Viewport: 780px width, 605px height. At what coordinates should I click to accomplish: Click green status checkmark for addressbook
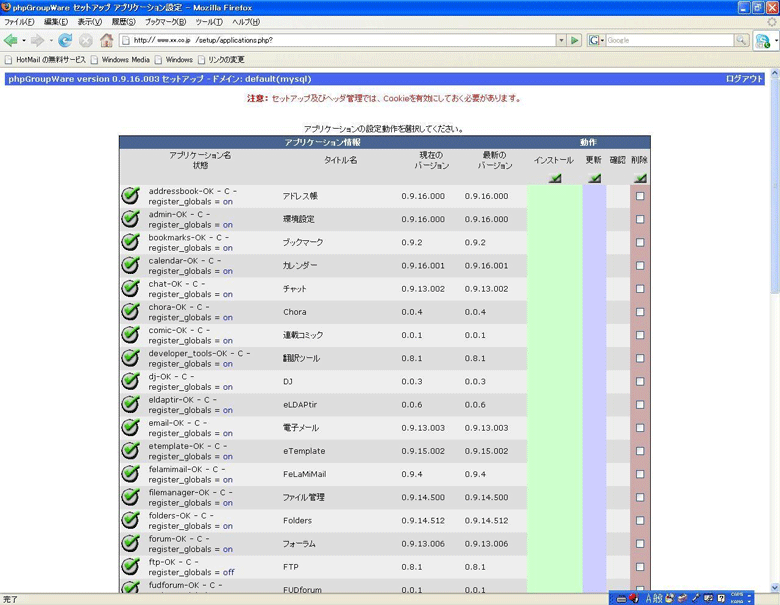pyautogui.click(x=131, y=196)
